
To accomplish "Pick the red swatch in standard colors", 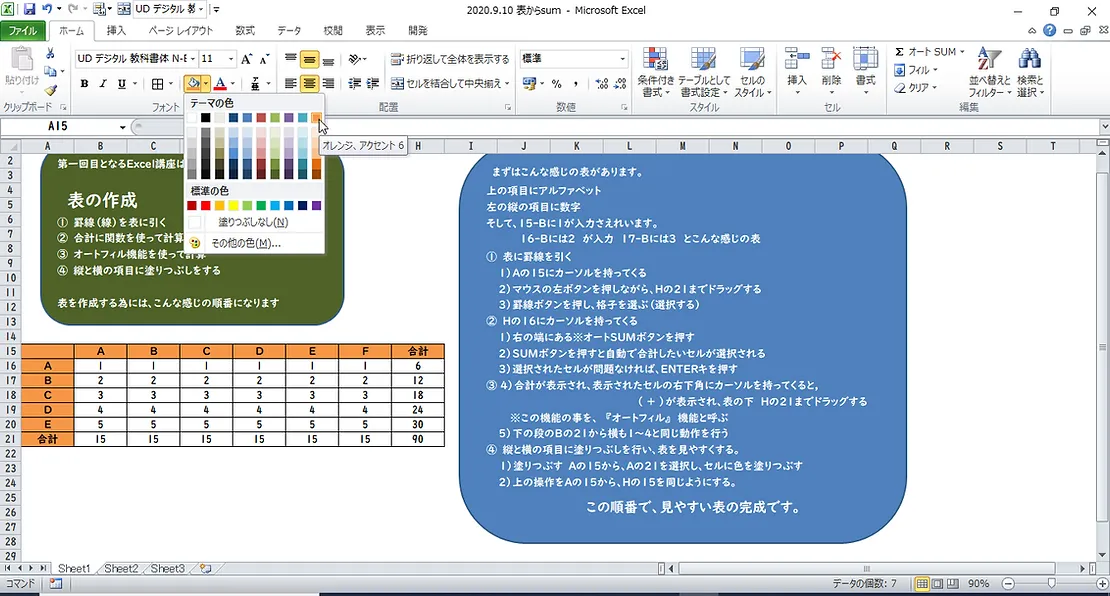I will coord(206,205).
